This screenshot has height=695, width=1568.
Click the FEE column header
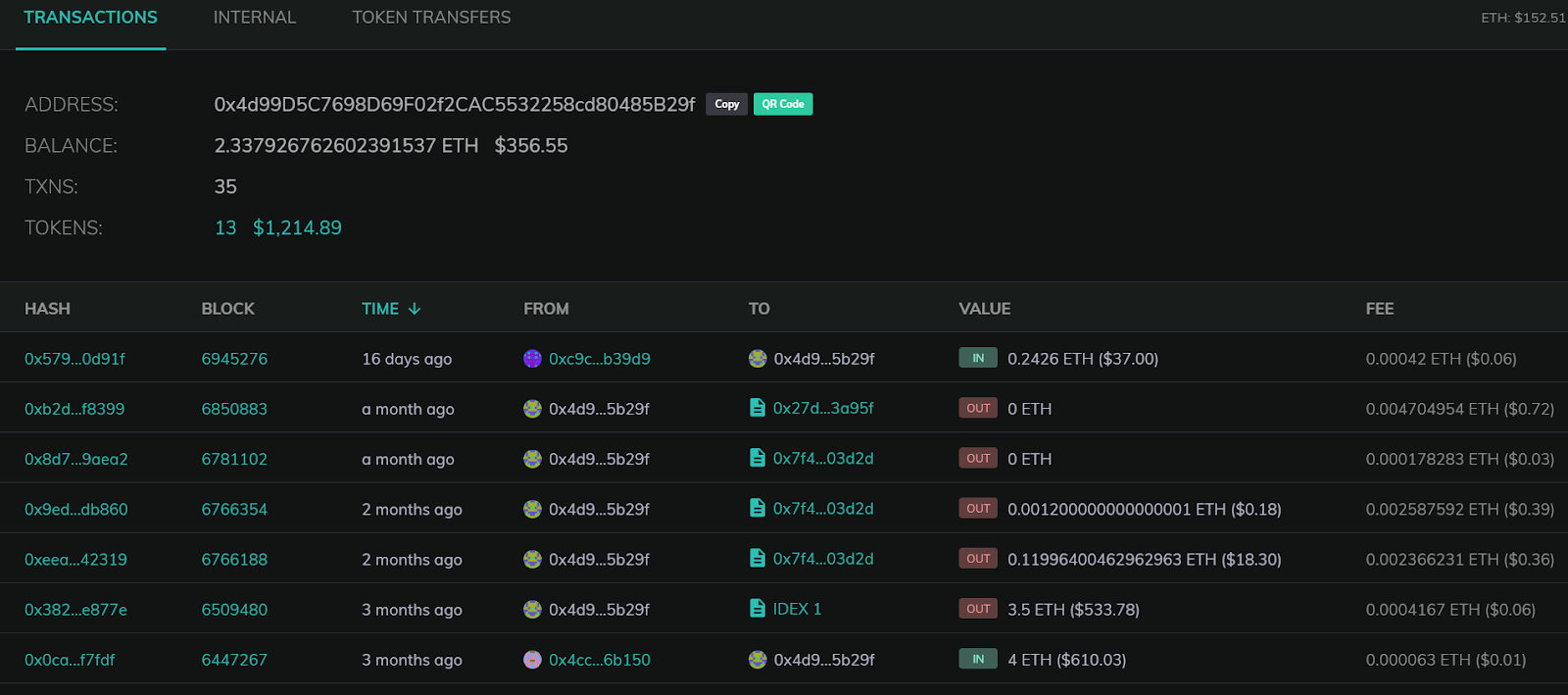coord(1380,309)
